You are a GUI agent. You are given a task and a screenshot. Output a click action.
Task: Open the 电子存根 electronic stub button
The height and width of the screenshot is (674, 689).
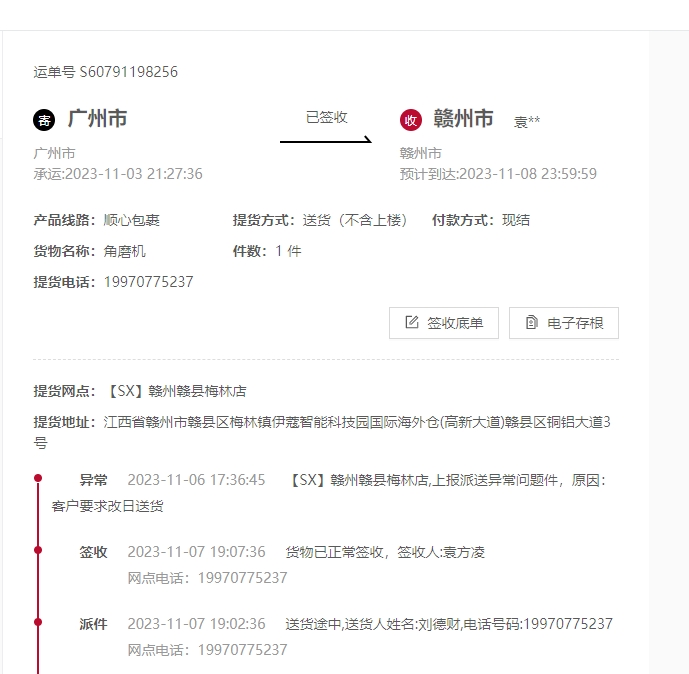click(x=564, y=323)
